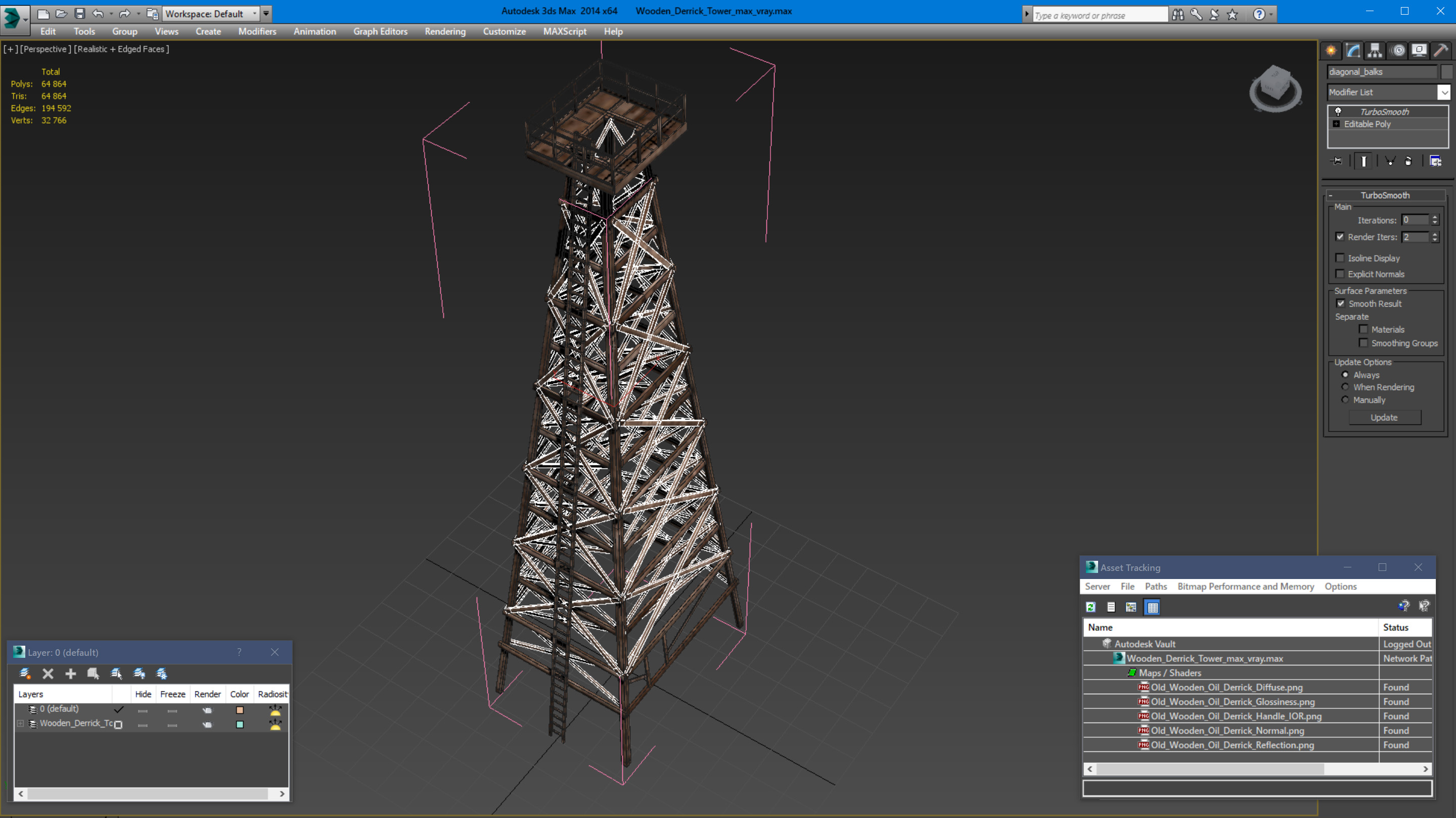
Task: Enable Separate by Smoothing Groups checkbox
Action: pos(1363,343)
